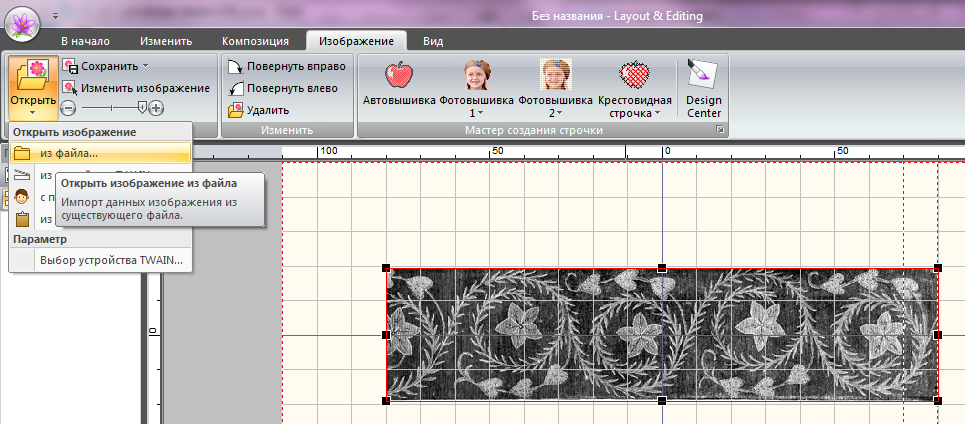This screenshot has width=965, height=425.
Task: Click the Открыть image folder icon
Action: 33,75
